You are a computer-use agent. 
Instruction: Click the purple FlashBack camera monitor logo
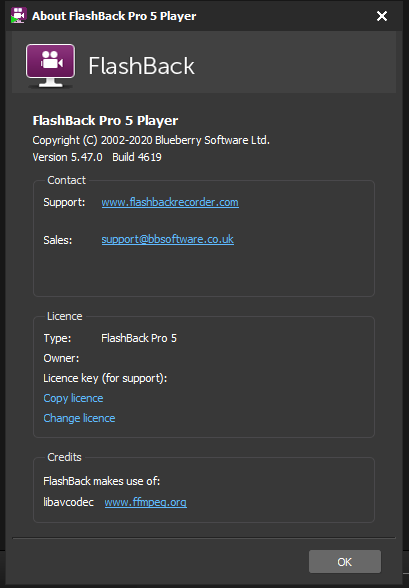click(x=50, y=66)
